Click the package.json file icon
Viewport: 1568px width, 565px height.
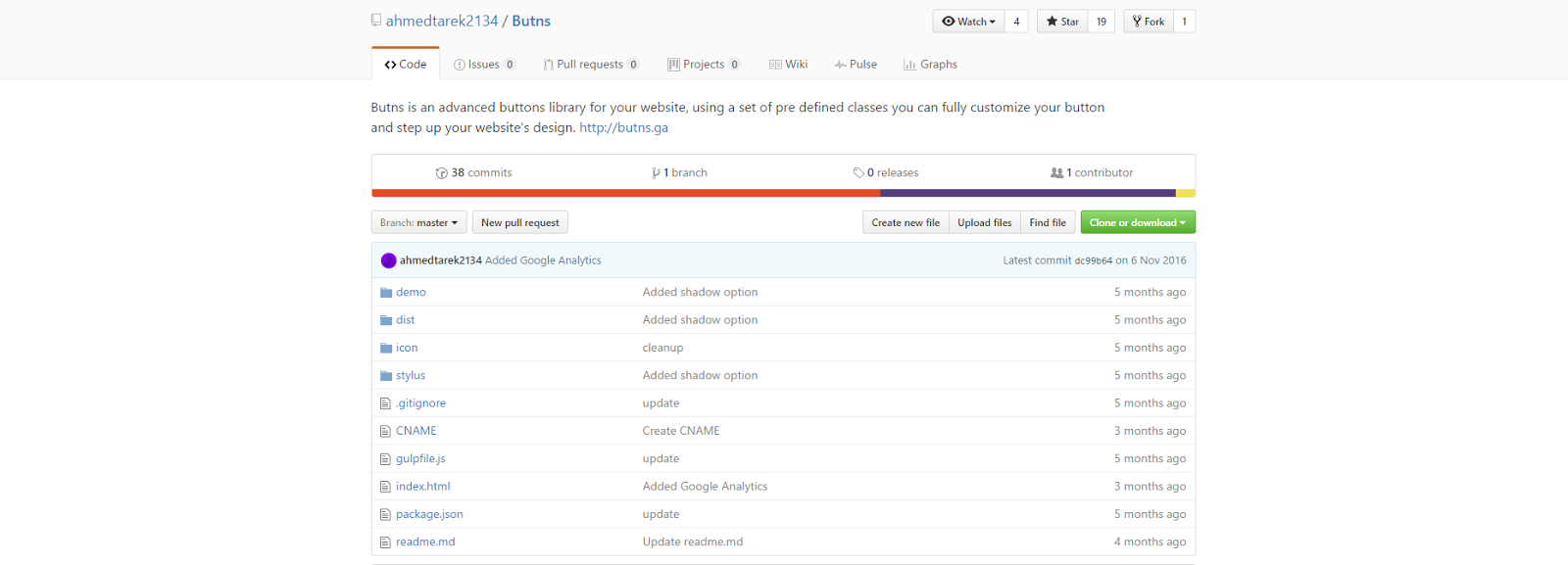(x=385, y=514)
